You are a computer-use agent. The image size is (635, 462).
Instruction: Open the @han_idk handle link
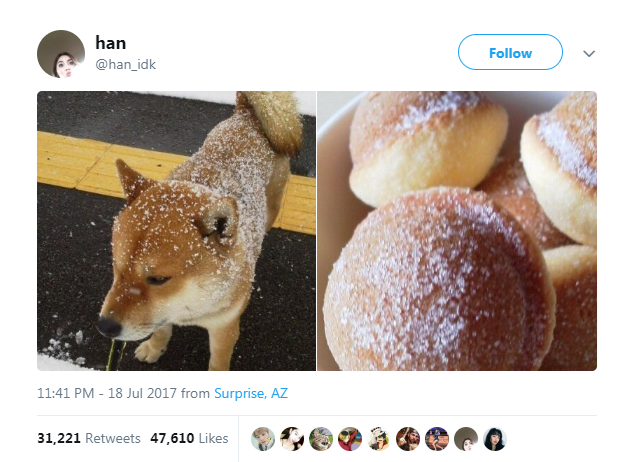[x=125, y=64]
